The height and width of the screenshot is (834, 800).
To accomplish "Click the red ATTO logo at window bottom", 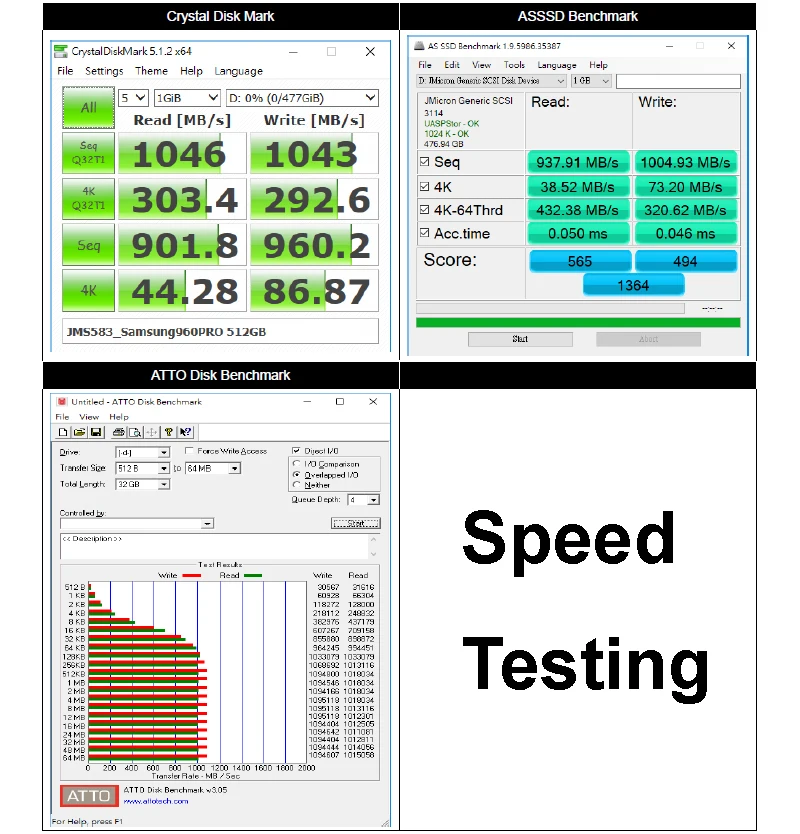I will pyautogui.click(x=89, y=796).
